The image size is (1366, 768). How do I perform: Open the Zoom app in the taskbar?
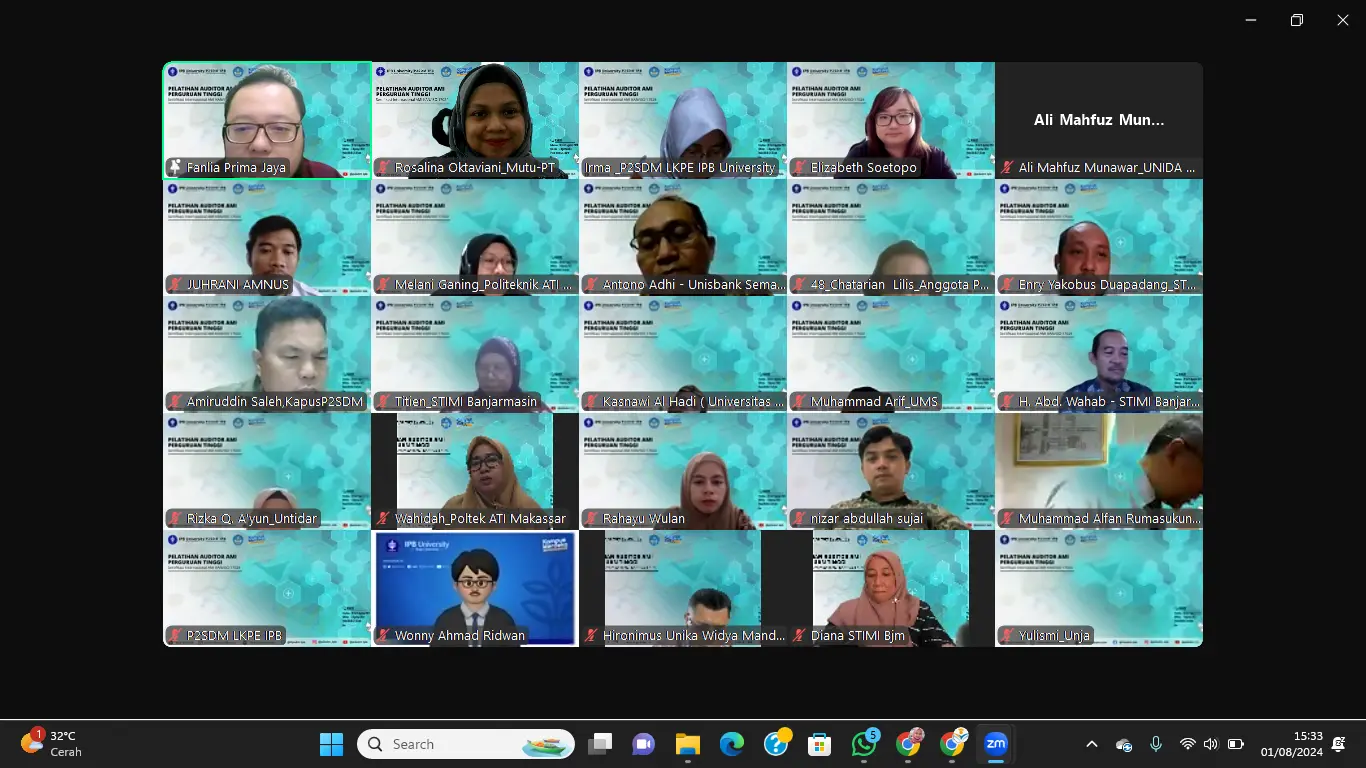pyautogui.click(x=995, y=744)
